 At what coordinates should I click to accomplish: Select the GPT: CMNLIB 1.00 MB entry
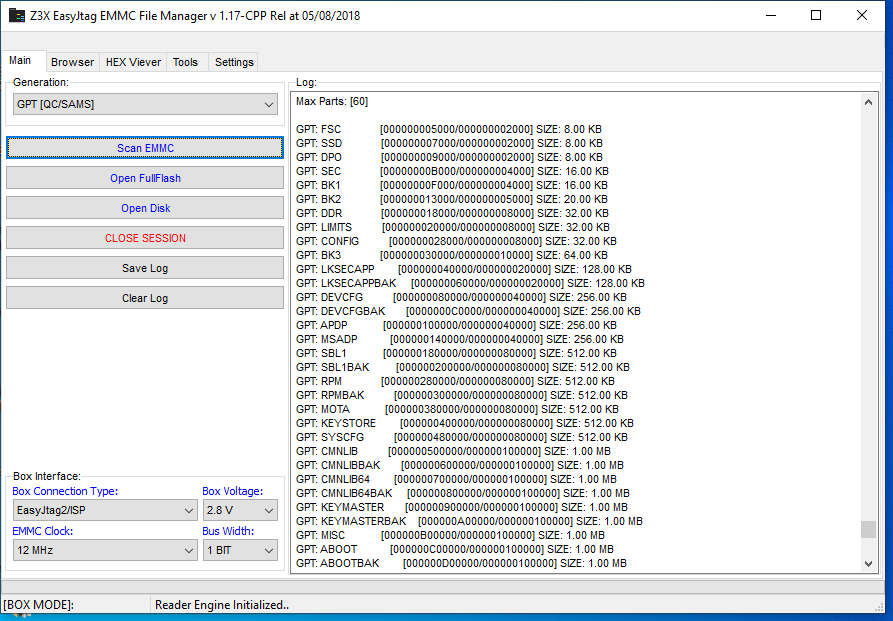453,451
